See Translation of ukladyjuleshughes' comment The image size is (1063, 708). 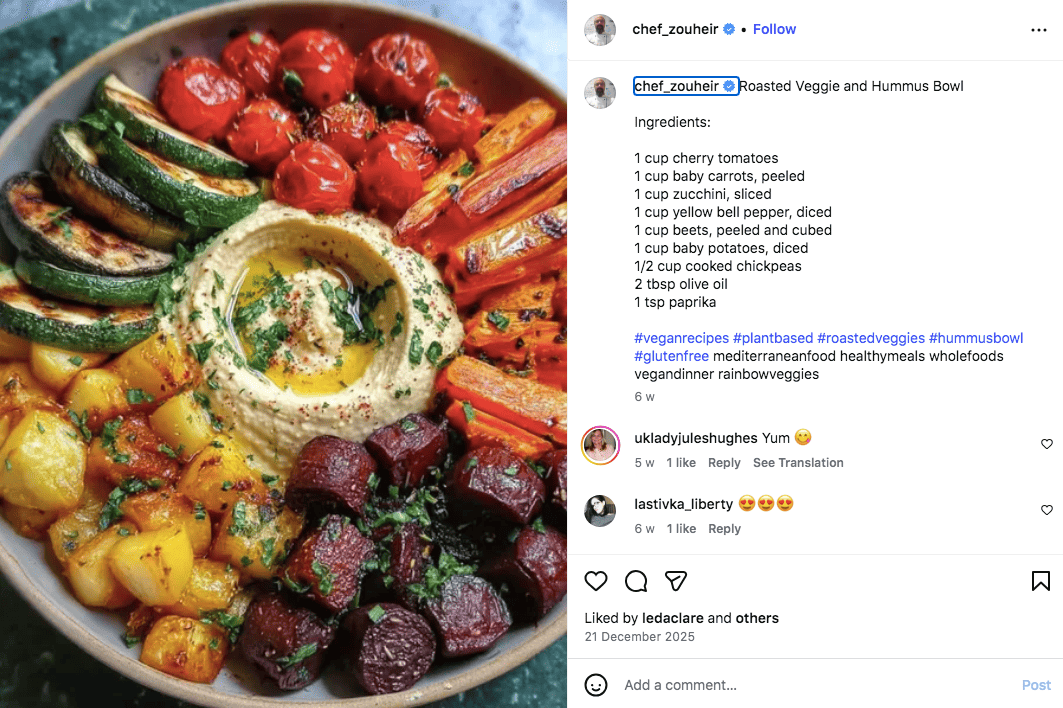[x=798, y=462]
